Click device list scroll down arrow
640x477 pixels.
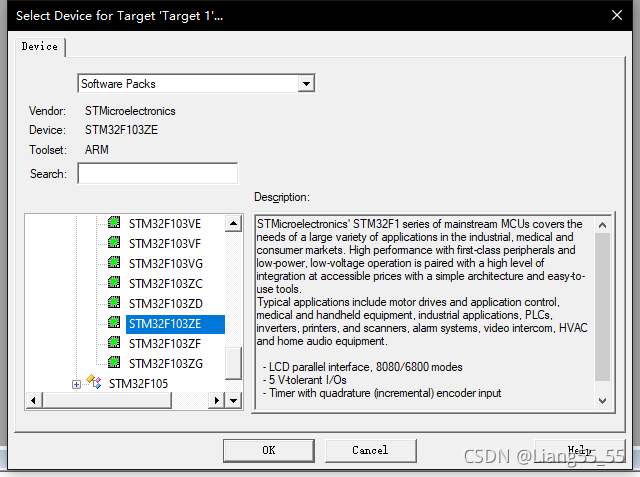233,401
